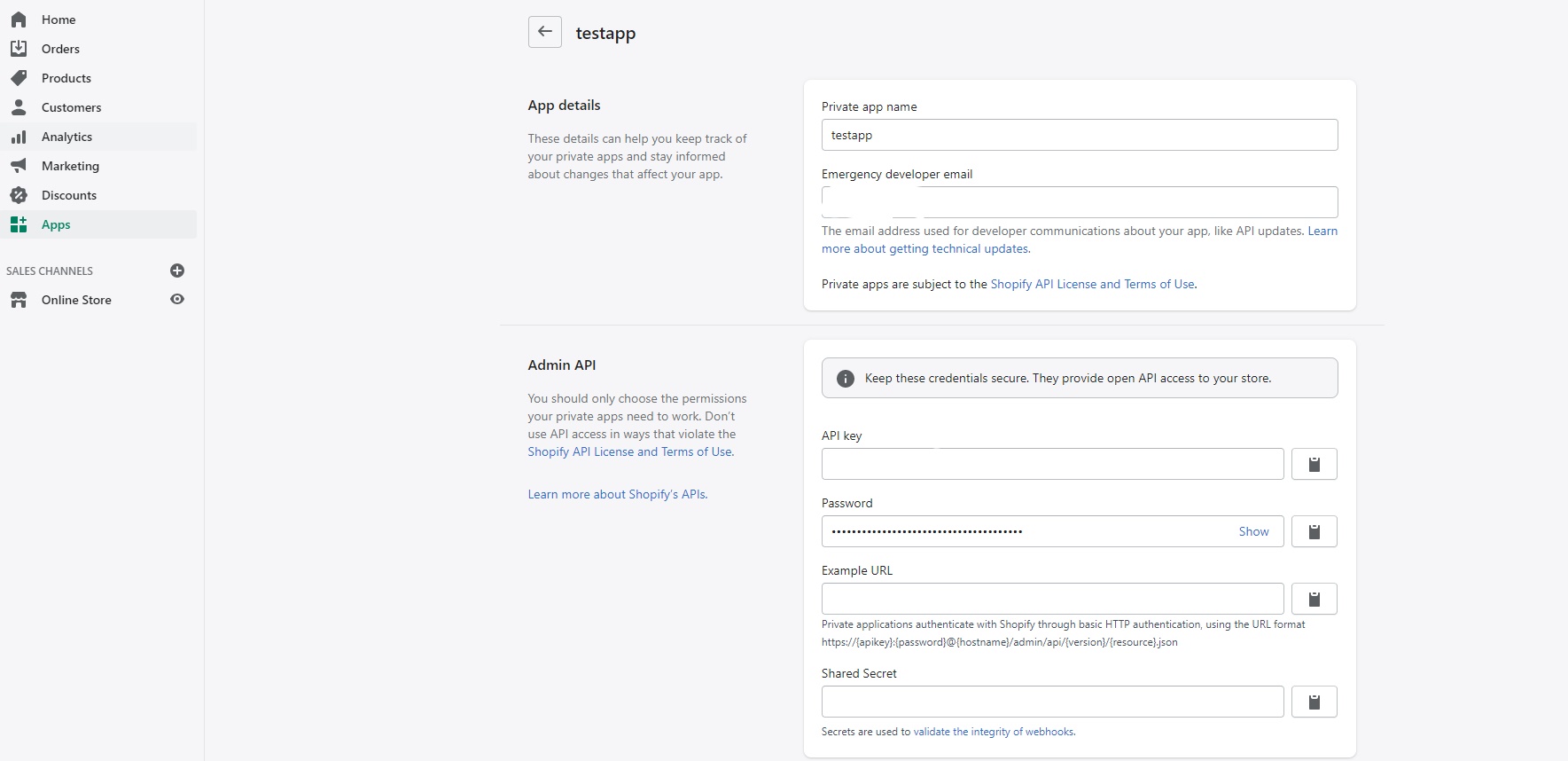
Task: Copy the Shared Secret to clipboard
Action: (1314, 702)
